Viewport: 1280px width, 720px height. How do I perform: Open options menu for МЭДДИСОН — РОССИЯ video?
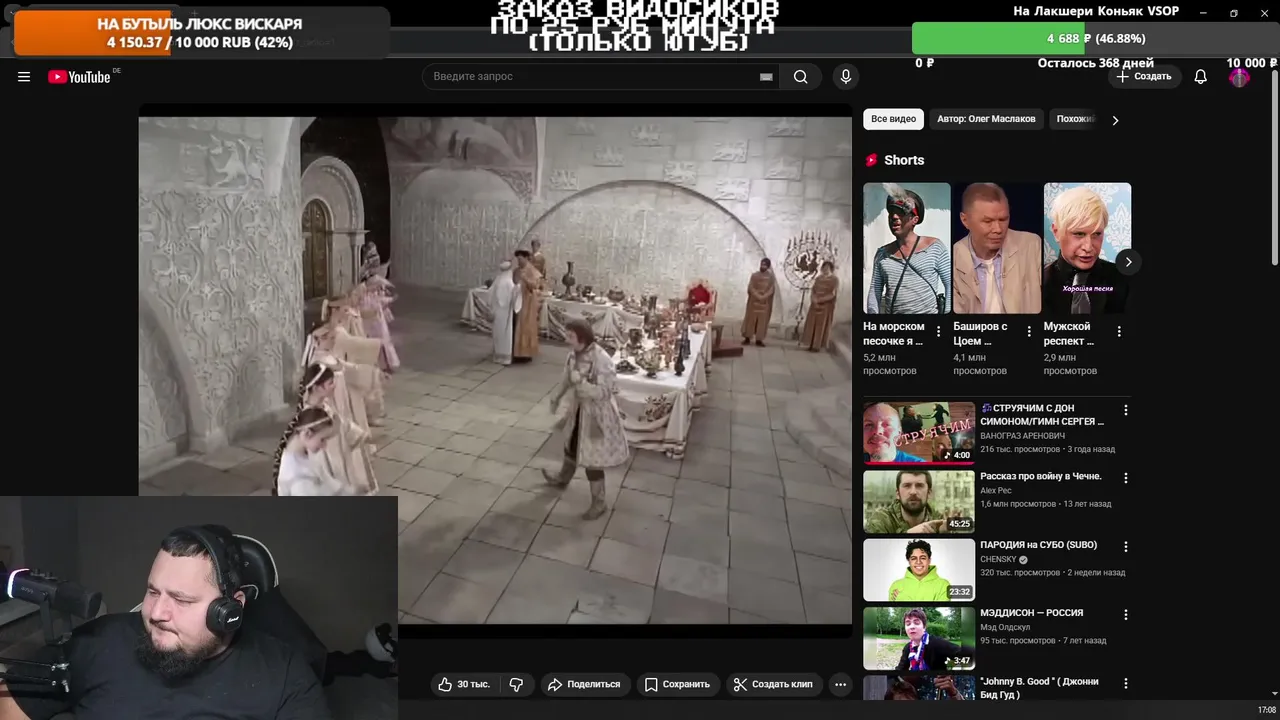(x=1126, y=615)
